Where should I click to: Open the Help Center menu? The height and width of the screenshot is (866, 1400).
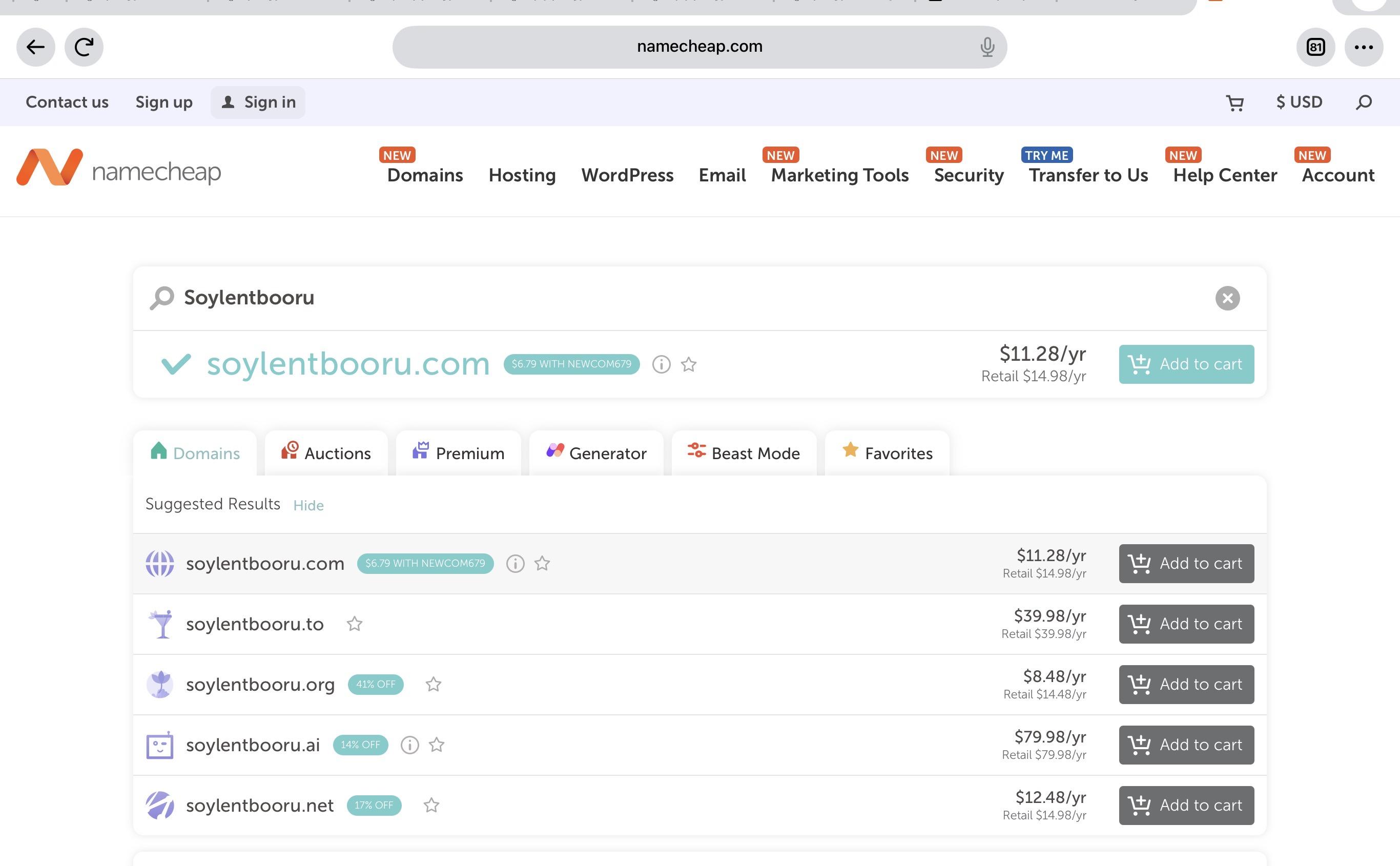tap(1225, 175)
